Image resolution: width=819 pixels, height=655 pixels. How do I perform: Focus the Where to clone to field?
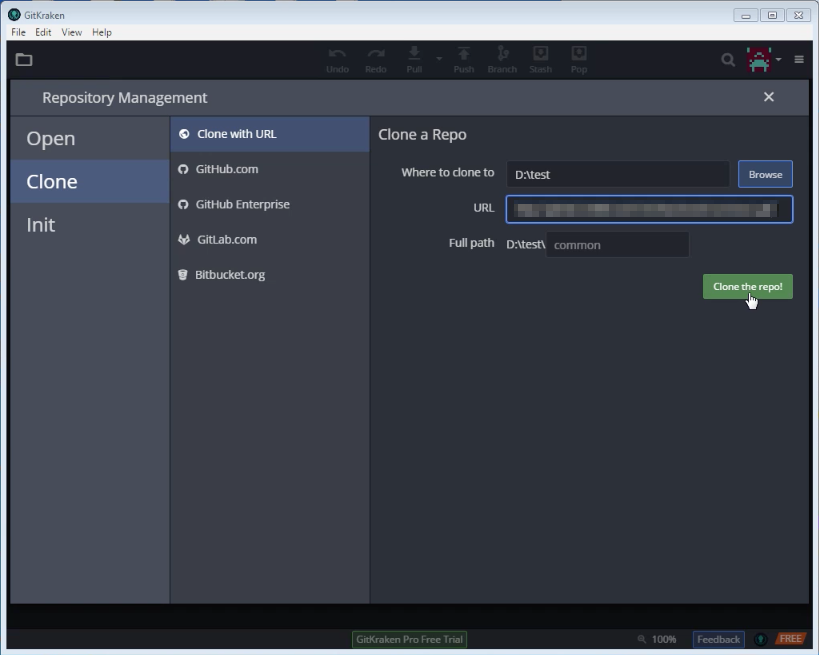(x=618, y=174)
